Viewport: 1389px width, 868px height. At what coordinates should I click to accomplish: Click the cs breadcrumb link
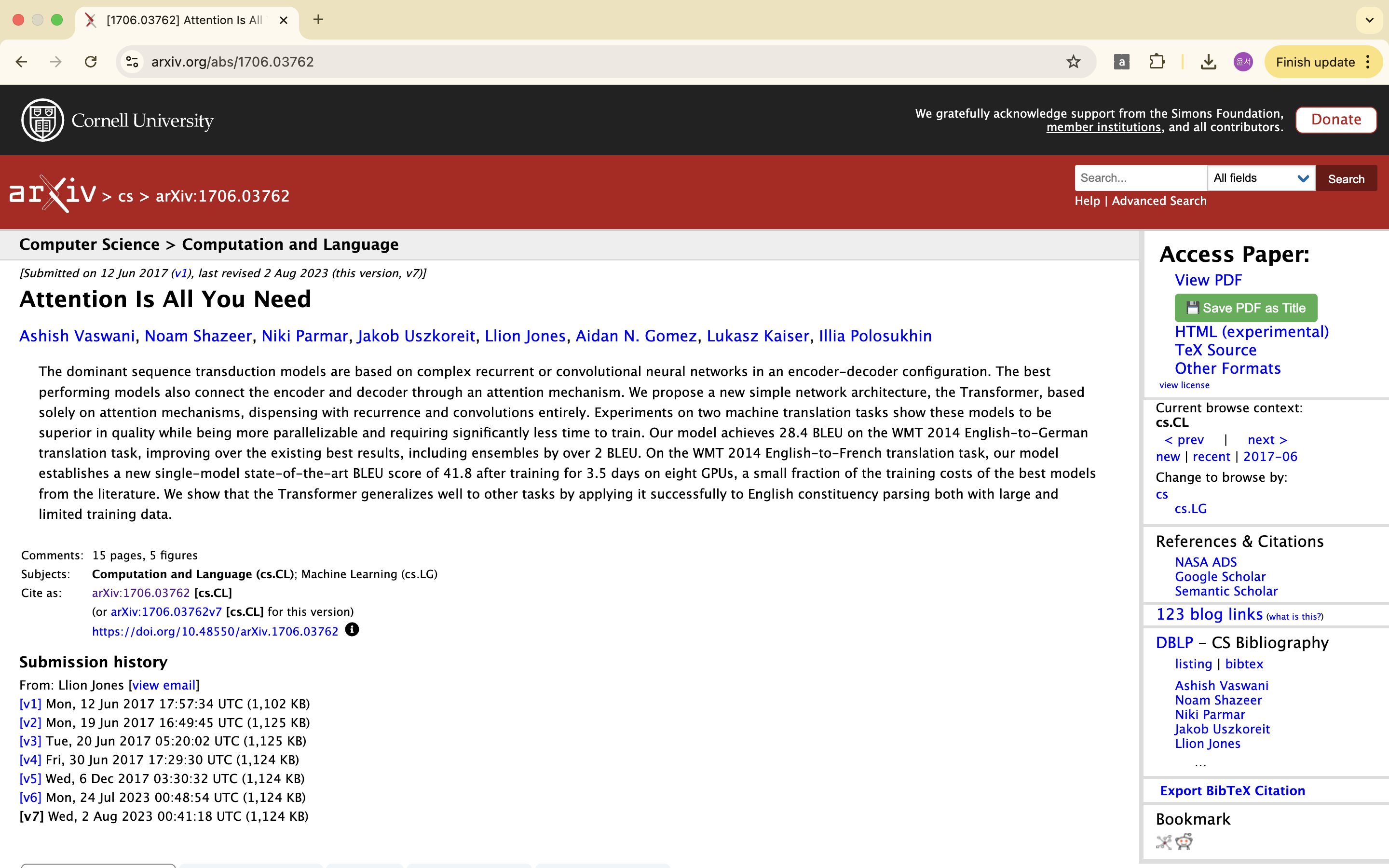click(x=126, y=196)
